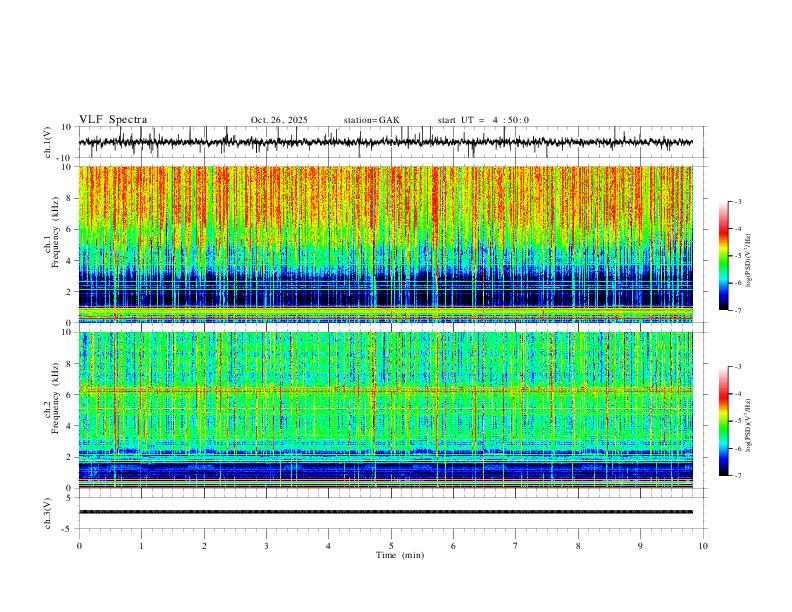This screenshot has height=612, width=792.
Task: Click inside the ch.1 spectrogram panel
Action: pos(386,244)
